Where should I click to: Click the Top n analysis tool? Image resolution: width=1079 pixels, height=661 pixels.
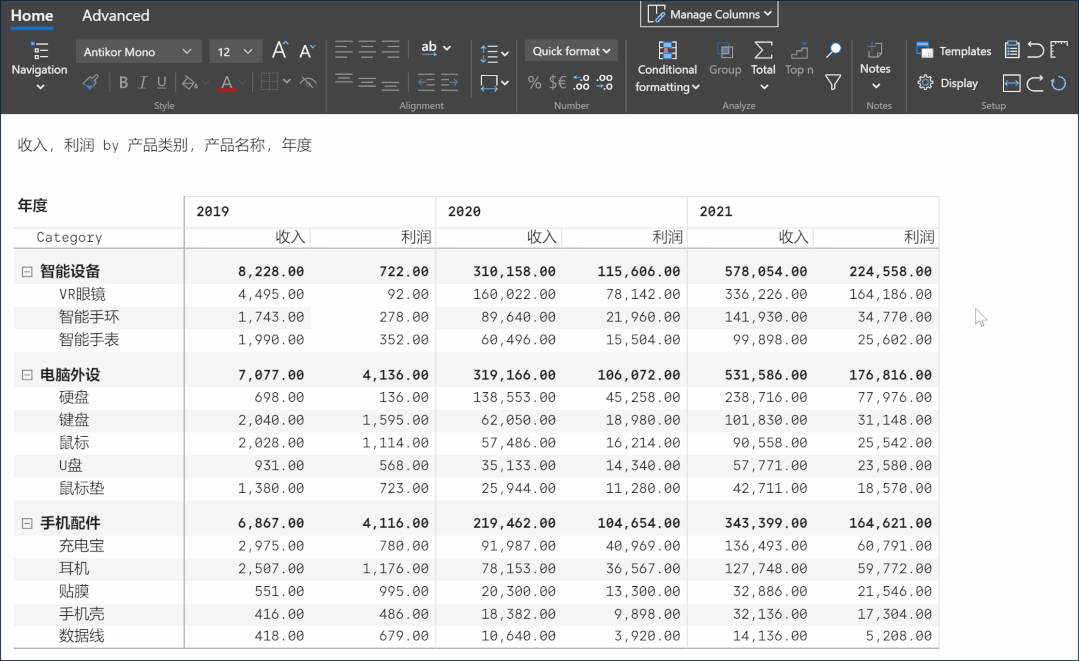(799, 58)
